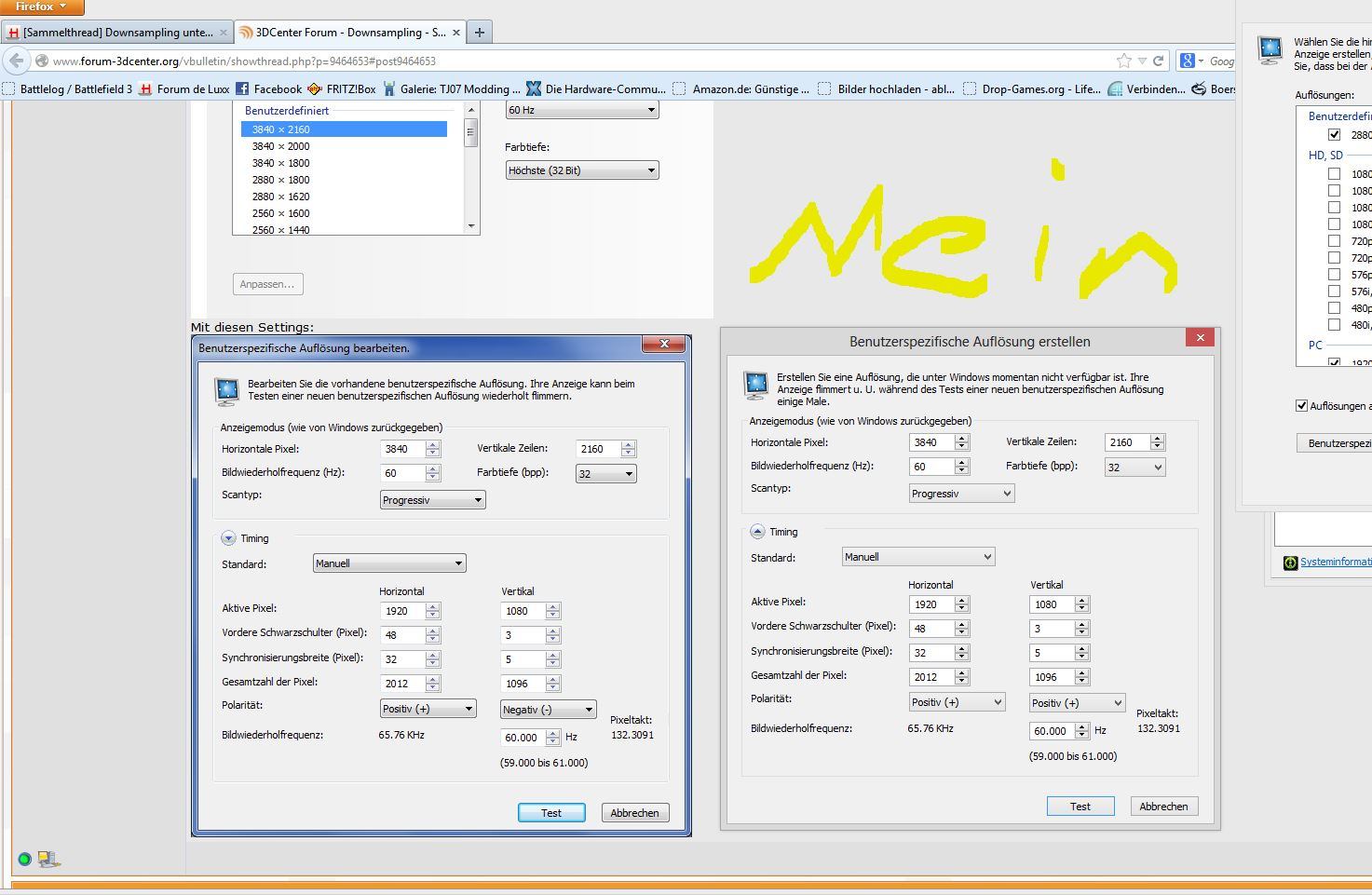Open the Systeminformation link

pyautogui.click(x=1336, y=562)
